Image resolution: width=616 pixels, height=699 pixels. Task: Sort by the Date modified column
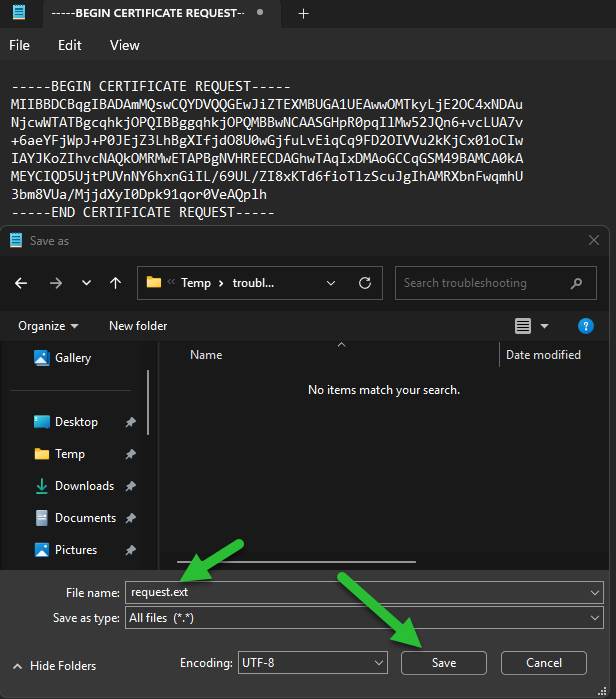click(543, 355)
